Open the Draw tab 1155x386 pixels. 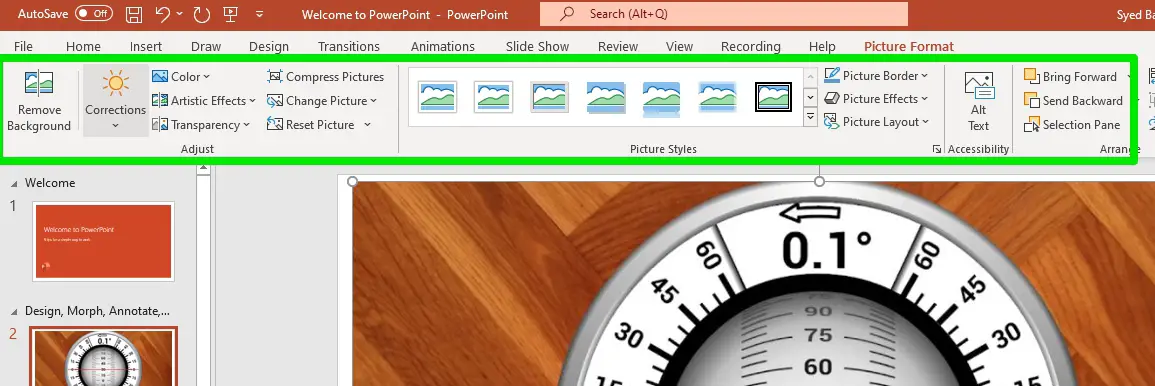206,46
